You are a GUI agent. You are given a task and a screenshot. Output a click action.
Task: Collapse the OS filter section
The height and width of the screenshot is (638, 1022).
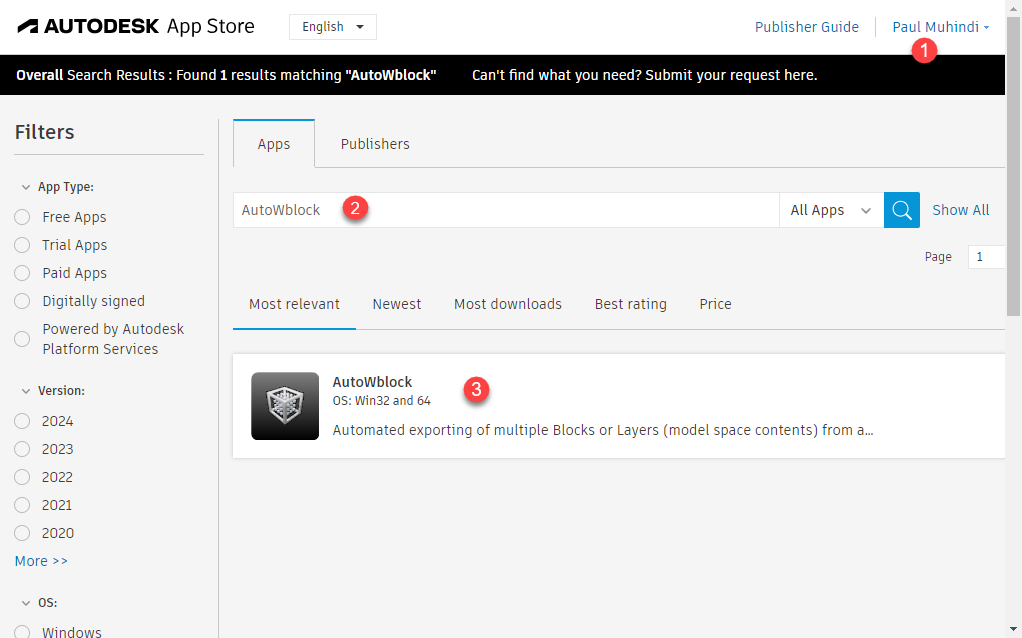pos(25,603)
